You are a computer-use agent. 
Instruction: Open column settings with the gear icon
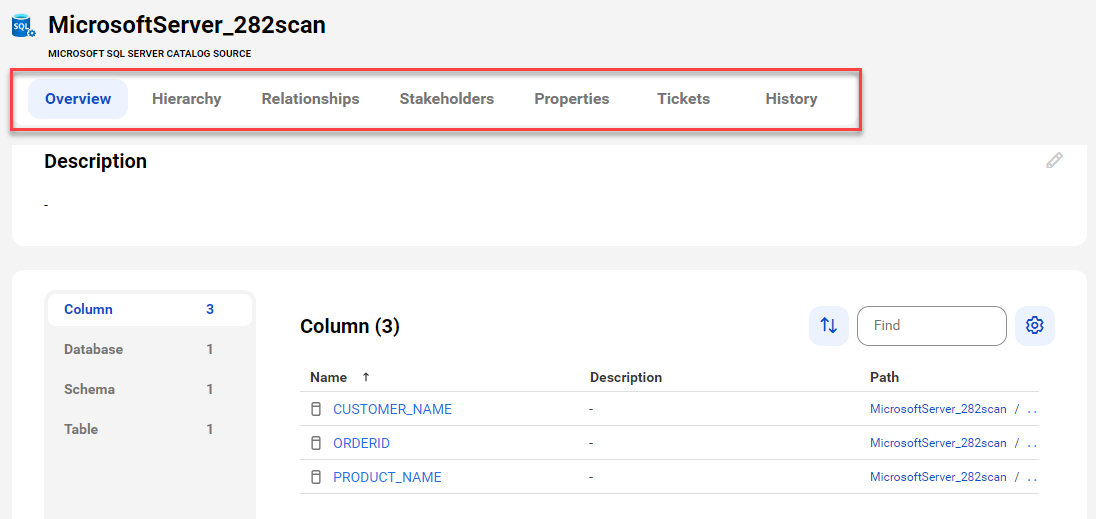(1034, 326)
